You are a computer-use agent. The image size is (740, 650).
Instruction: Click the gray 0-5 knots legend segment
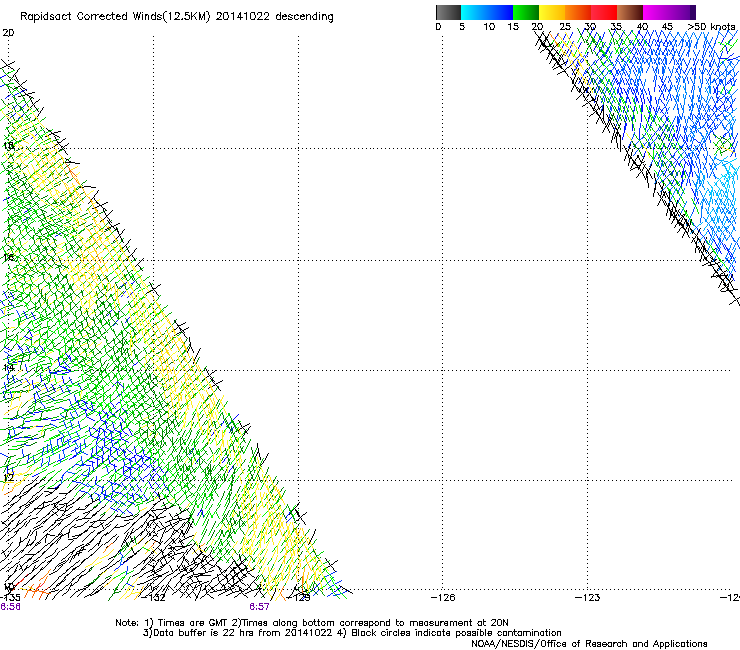449,12
